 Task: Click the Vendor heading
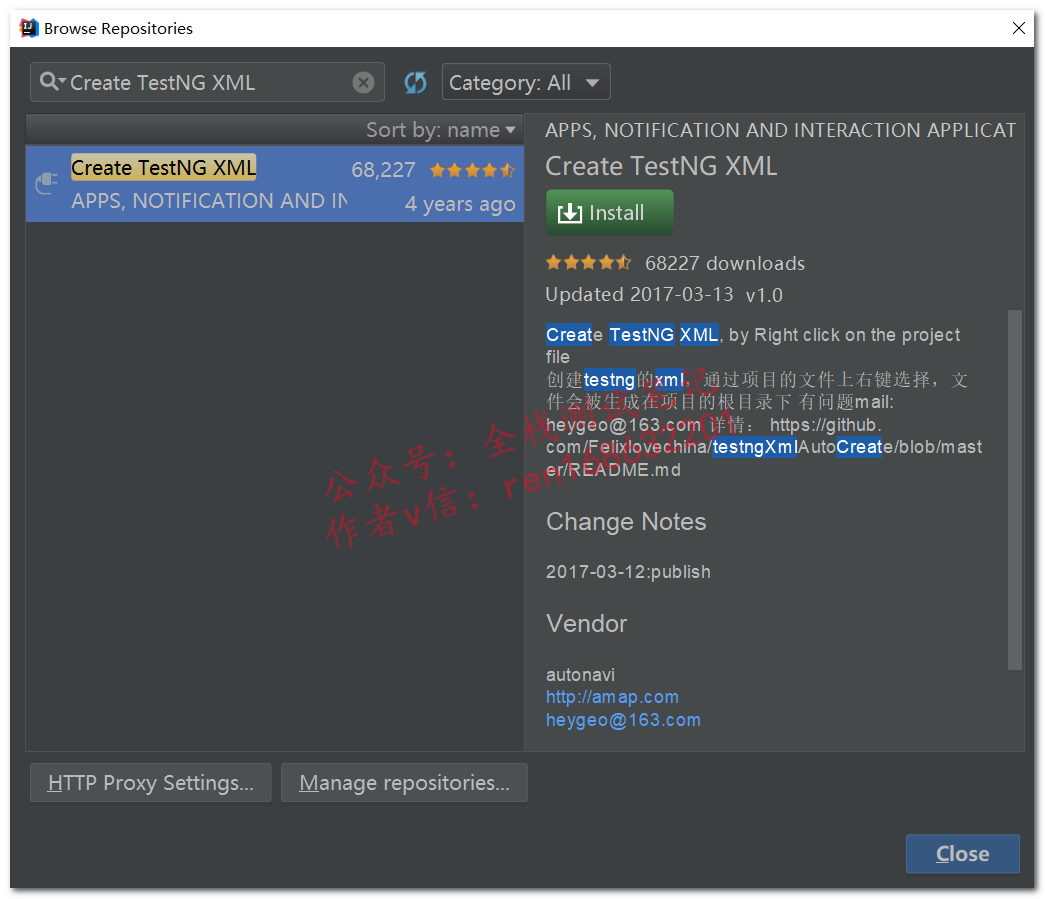(586, 624)
